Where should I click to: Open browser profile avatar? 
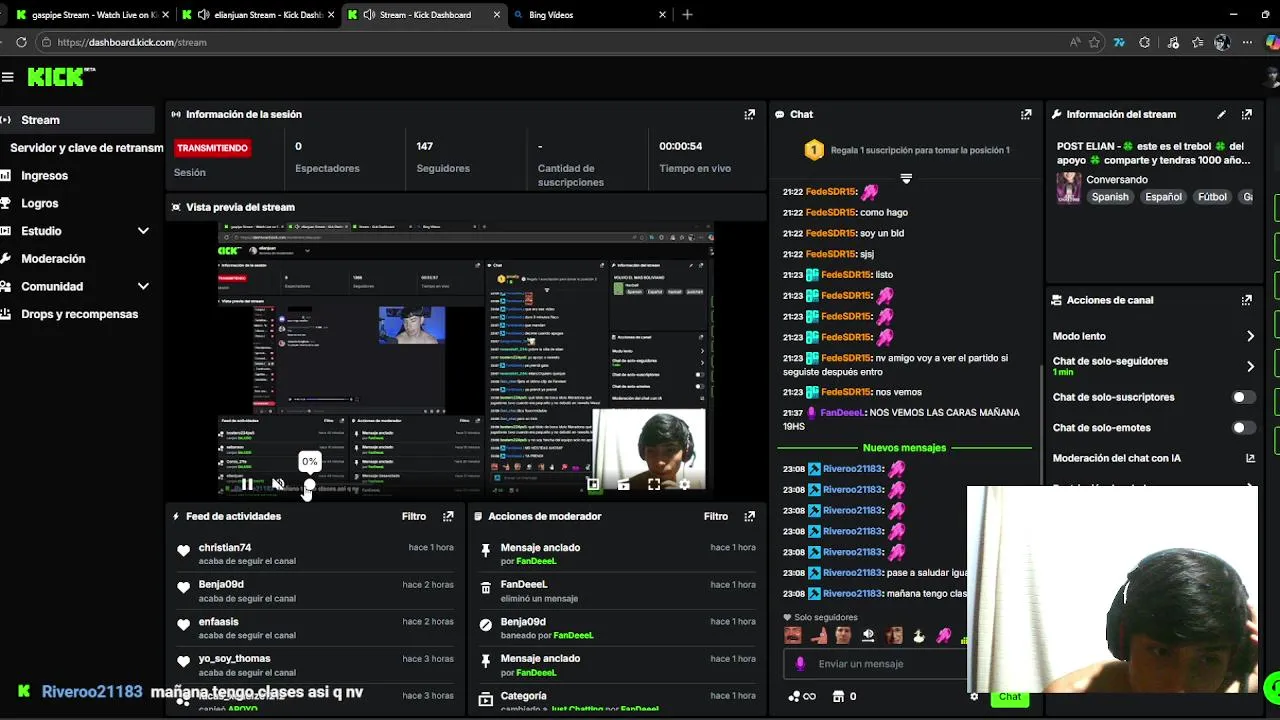(x=1221, y=43)
